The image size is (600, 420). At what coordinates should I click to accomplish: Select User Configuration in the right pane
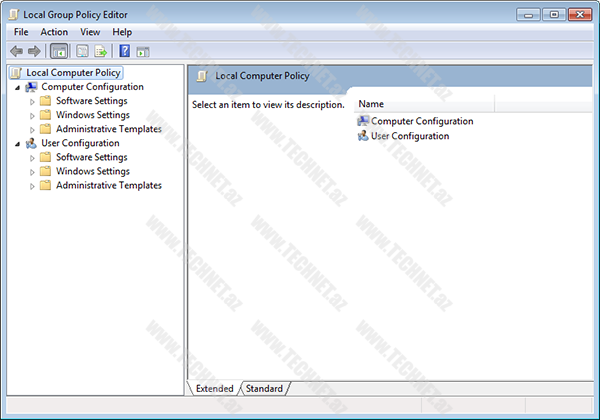[409, 136]
